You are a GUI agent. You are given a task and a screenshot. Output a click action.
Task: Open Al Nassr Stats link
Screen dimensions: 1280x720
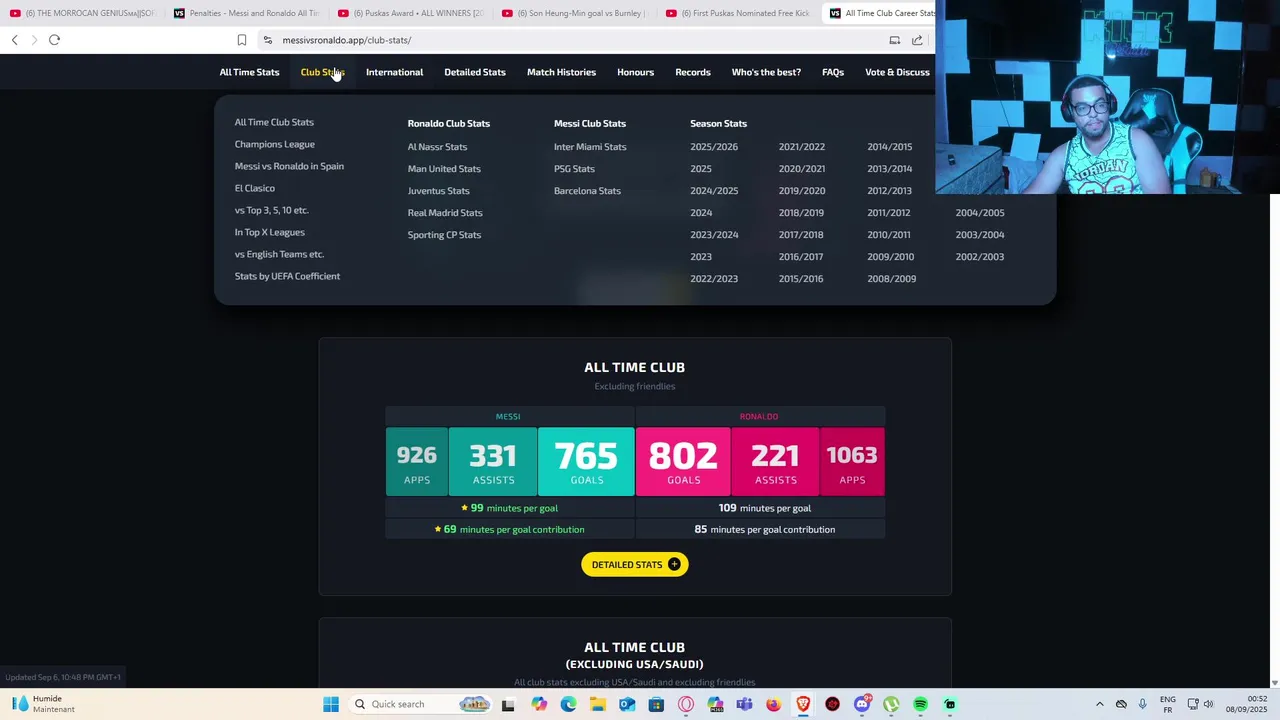click(437, 147)
